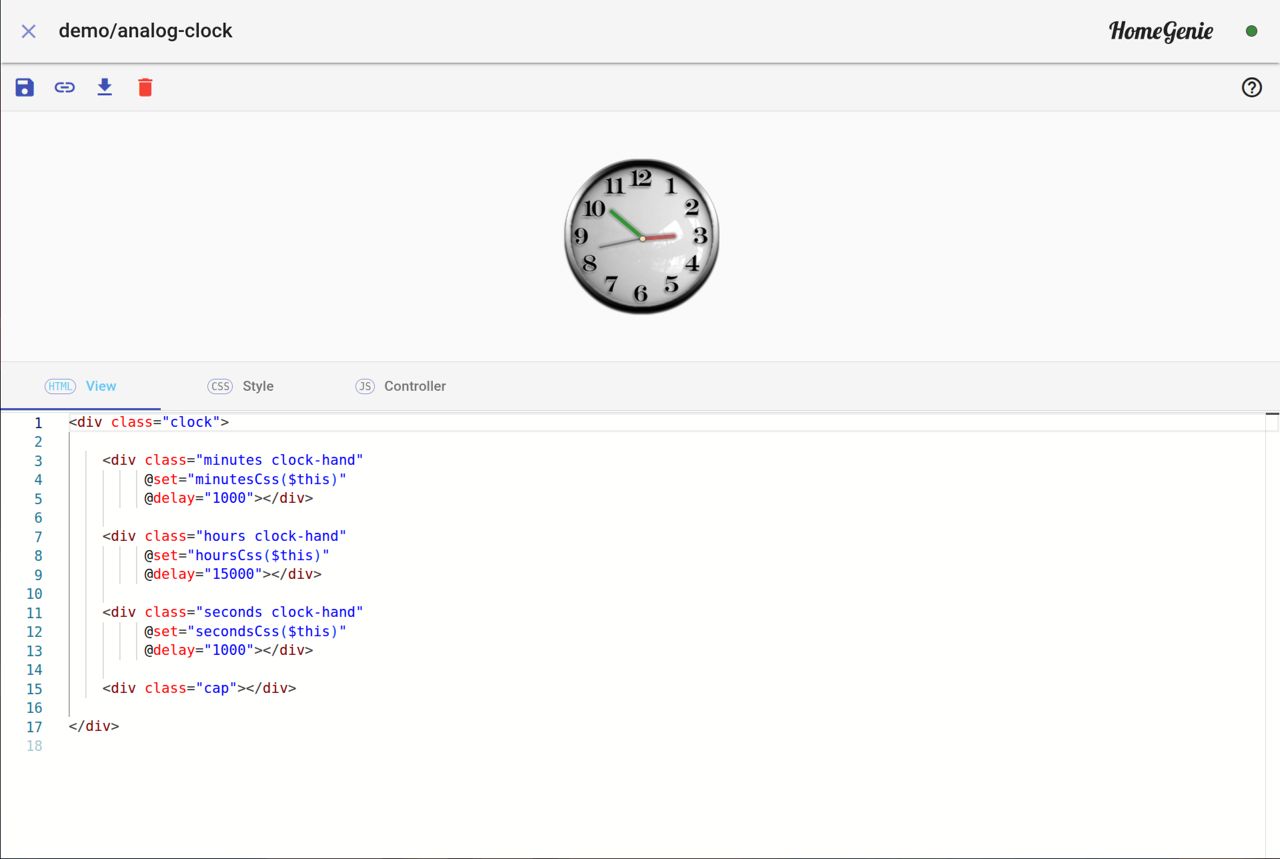
Task: Download the widget using the download icon
Action: click(x=105, y=88)
